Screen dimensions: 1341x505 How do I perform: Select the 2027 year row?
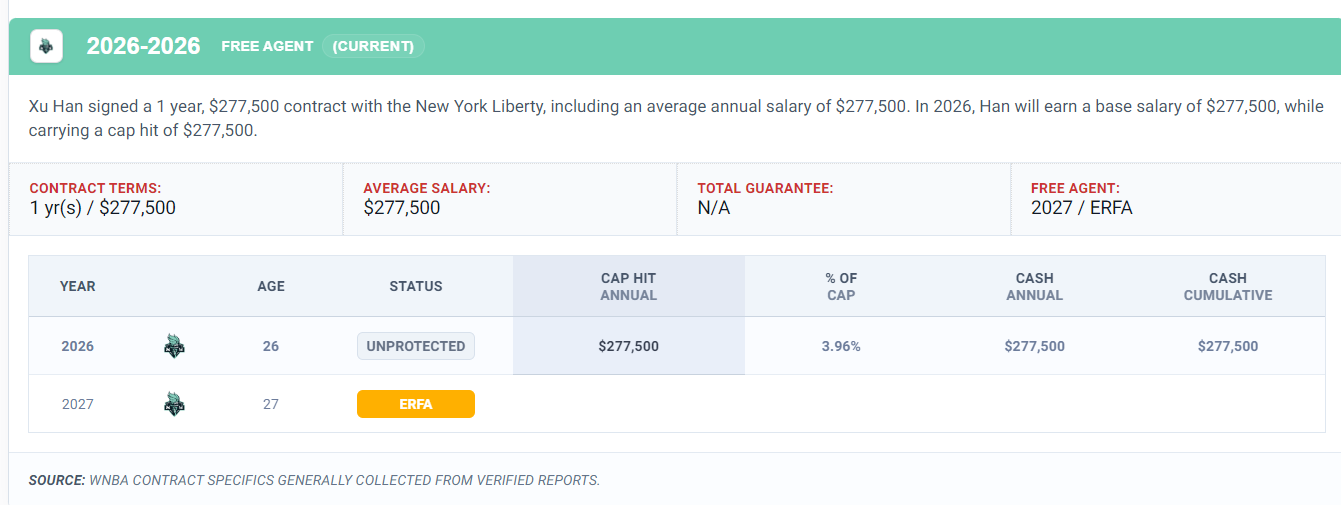pos(677,404)
